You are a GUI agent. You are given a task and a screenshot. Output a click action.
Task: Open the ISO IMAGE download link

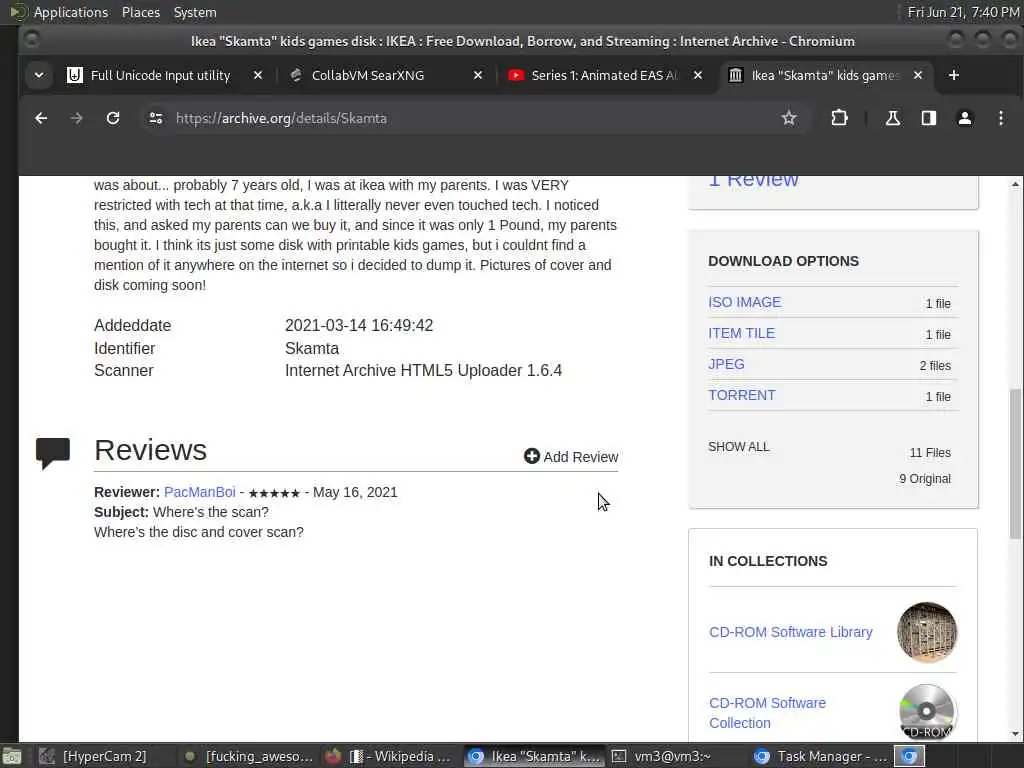(744, 302)
